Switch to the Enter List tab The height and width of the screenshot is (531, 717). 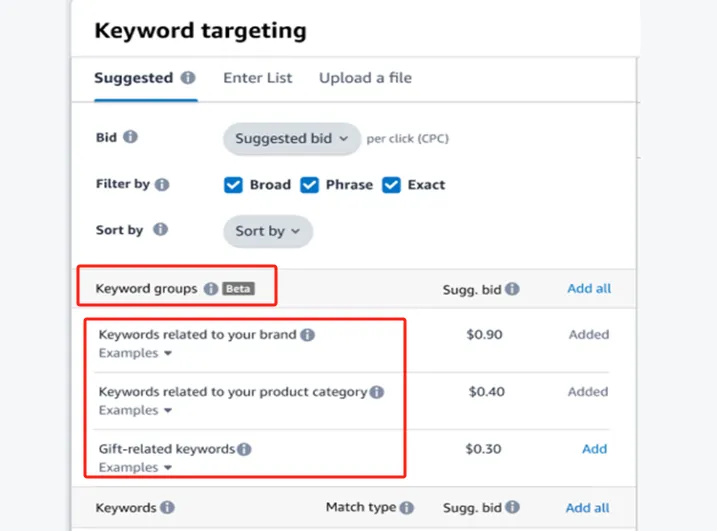pos(257,78)
